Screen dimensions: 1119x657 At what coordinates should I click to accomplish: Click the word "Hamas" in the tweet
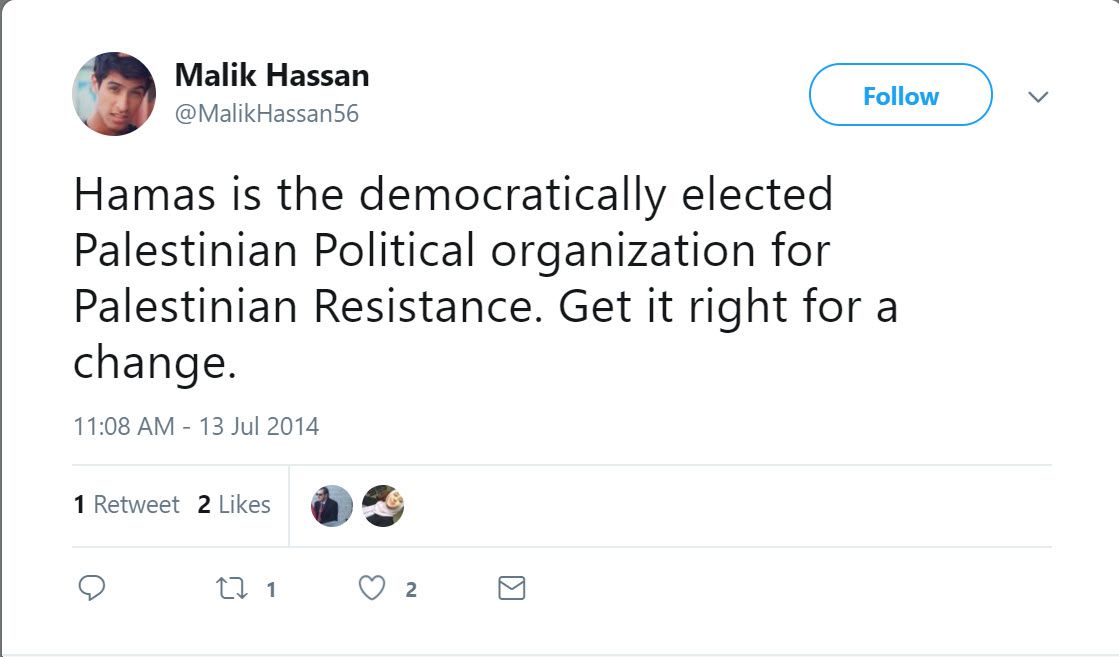coord(144,194)
